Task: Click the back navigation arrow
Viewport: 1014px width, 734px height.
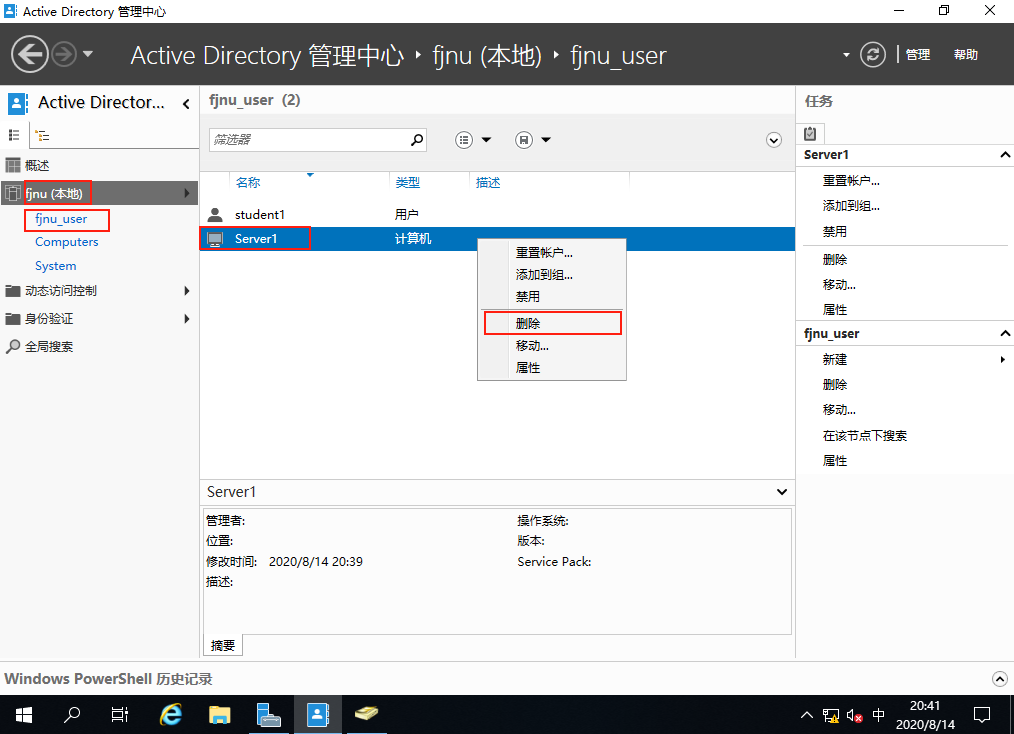Action: pos(30,54)
